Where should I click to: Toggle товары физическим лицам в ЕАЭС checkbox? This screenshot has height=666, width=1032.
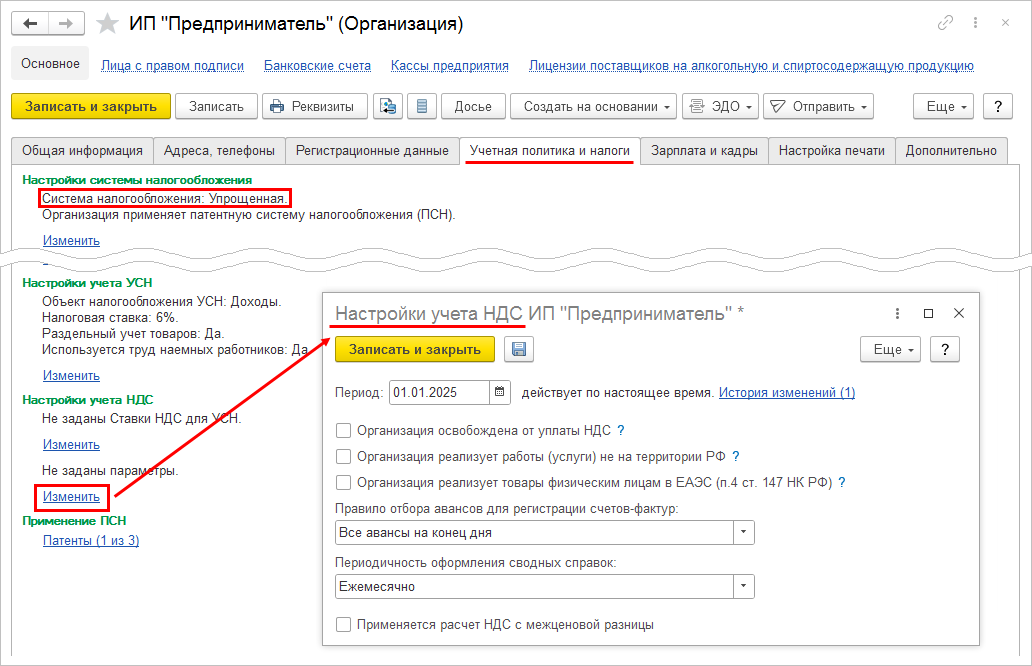point(343,482)
